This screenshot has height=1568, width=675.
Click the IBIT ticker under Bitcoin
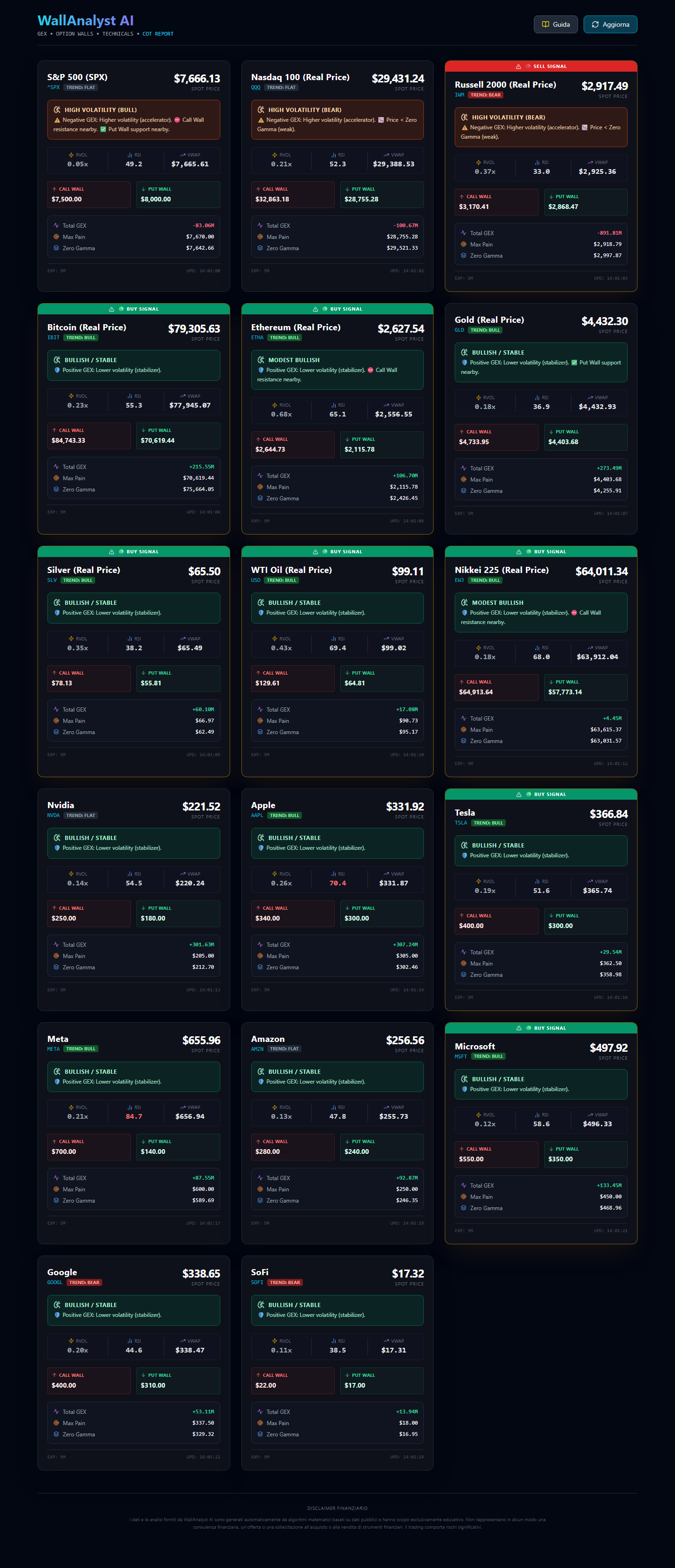coord(53,338)
